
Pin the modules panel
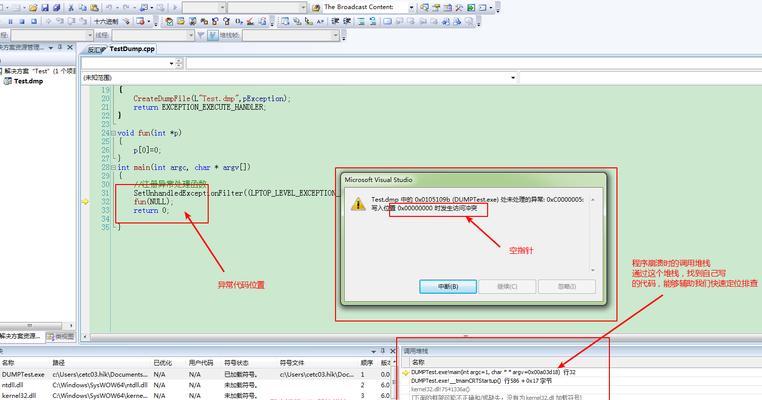383,351
